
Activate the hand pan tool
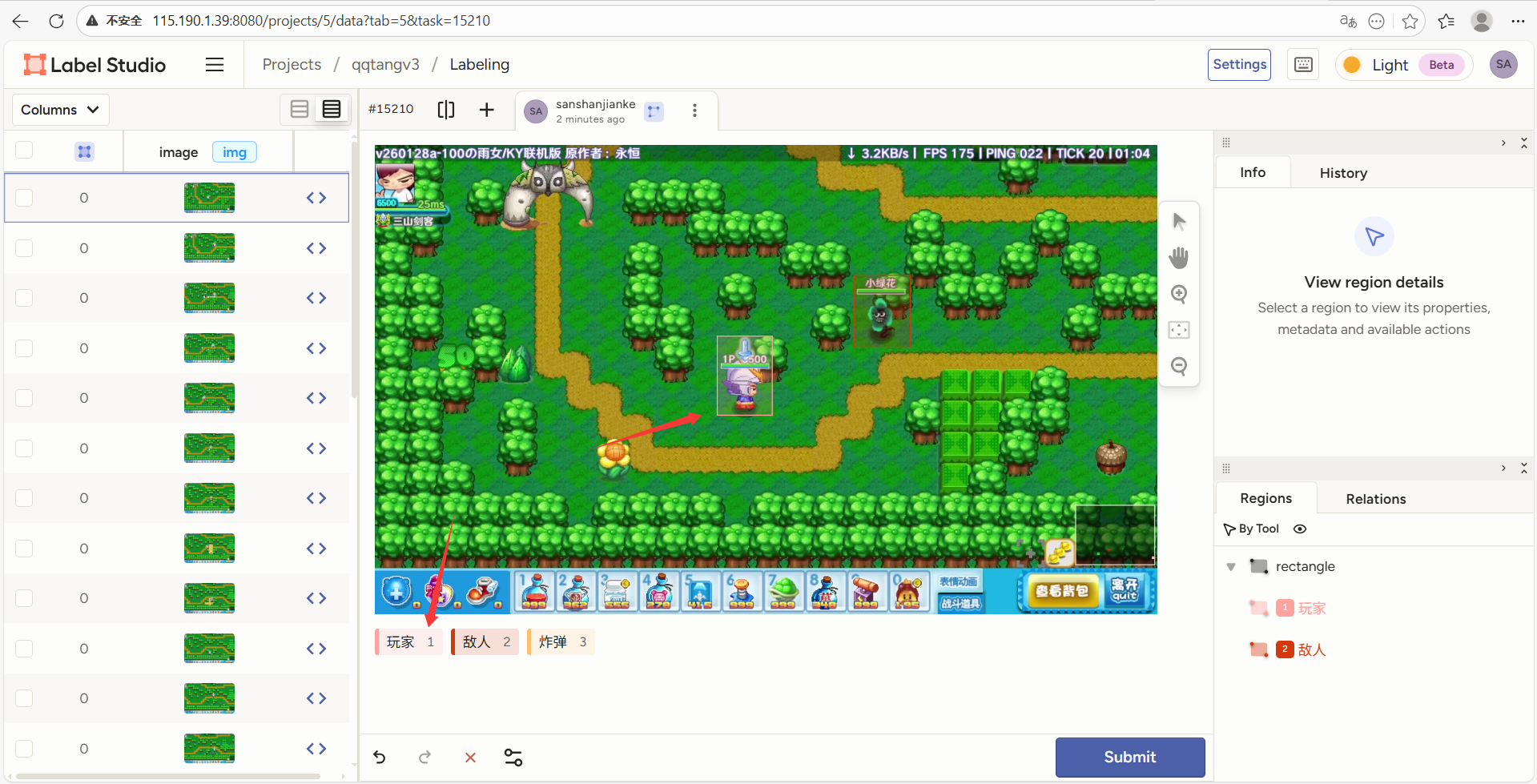point(1178,258)
